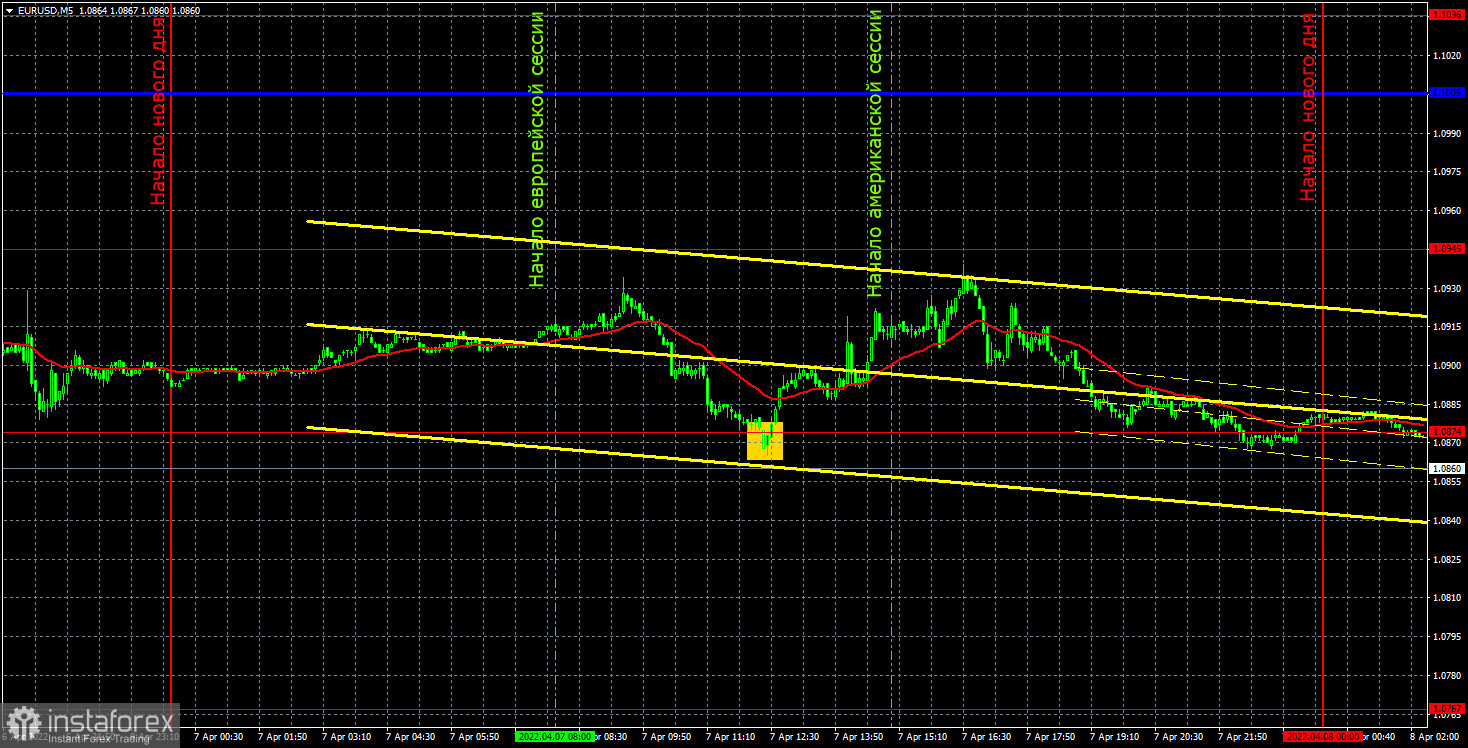Open the chart menu triangle beside EURUSD,M5

click(9, 10)
